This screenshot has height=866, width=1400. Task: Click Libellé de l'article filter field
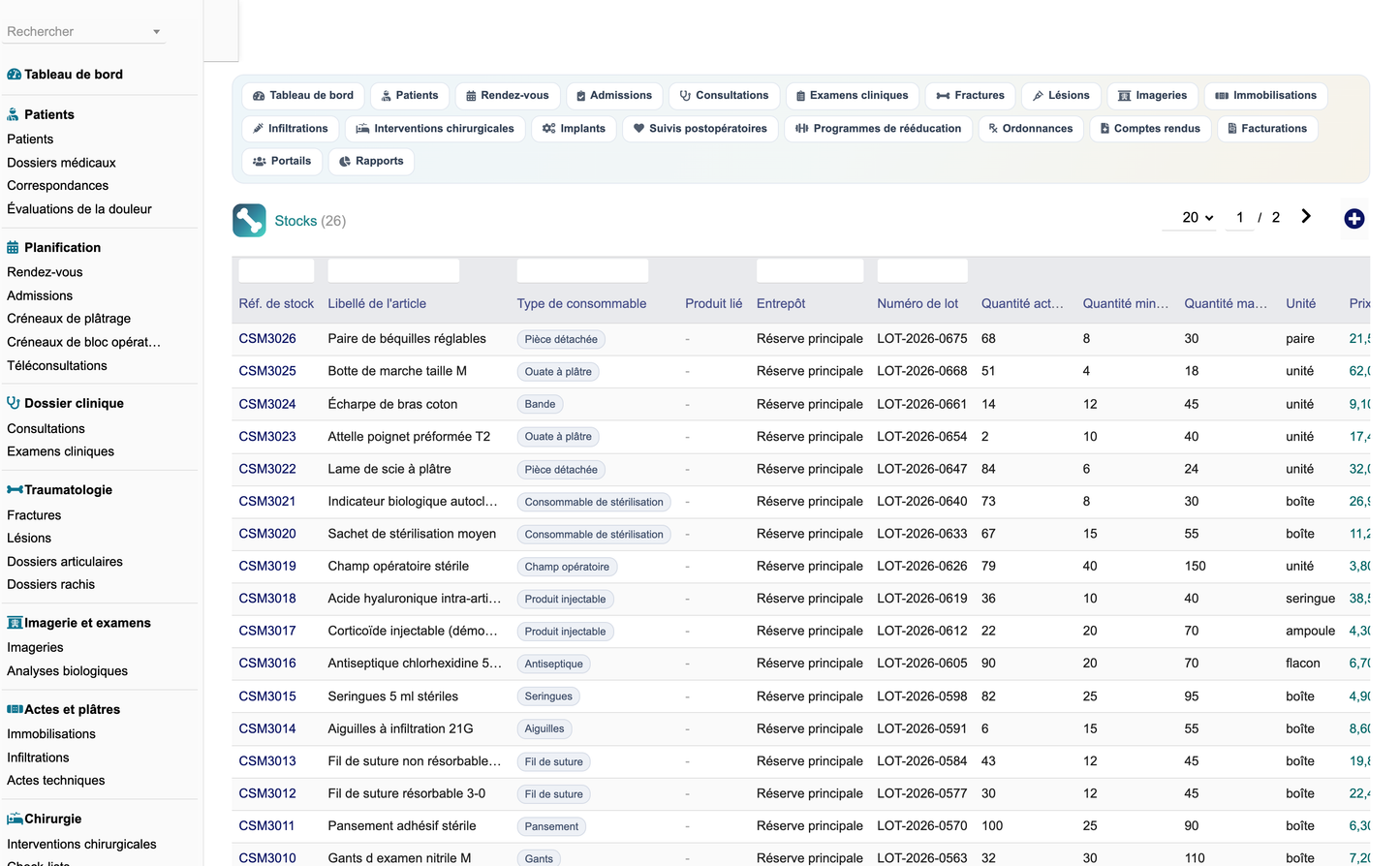393,270
